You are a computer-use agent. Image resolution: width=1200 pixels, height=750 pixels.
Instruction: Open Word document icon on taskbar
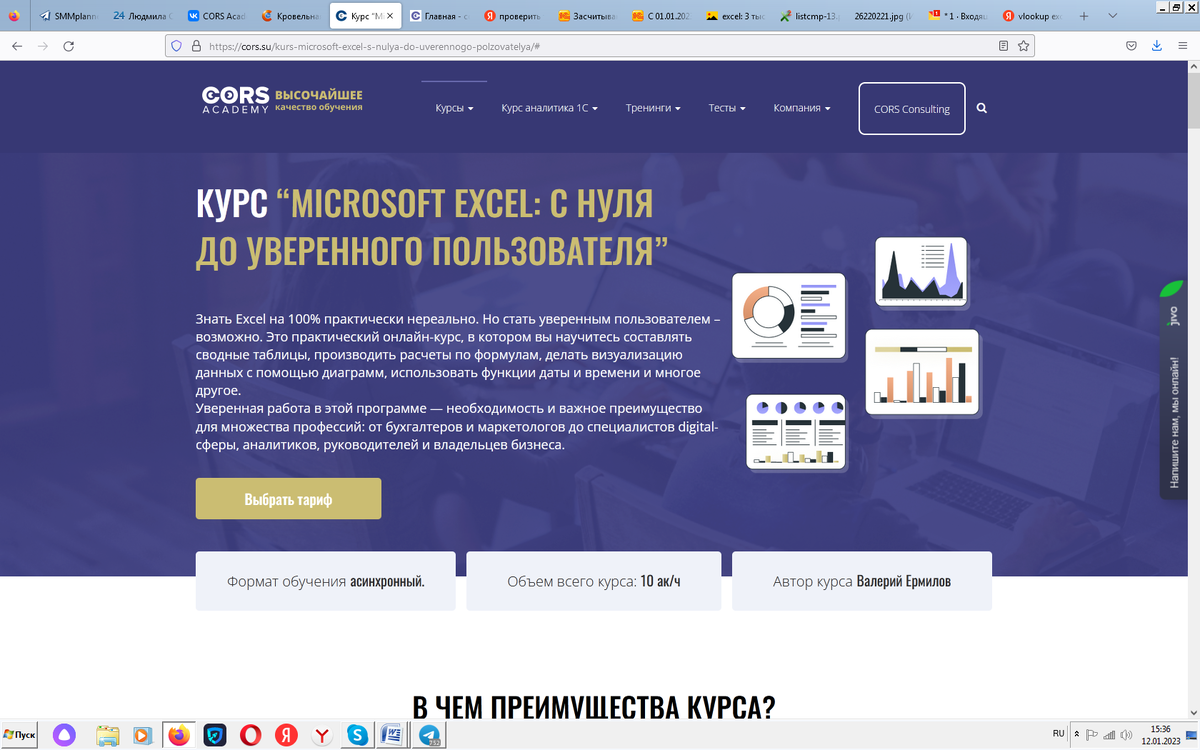click(x=393, y=735)
